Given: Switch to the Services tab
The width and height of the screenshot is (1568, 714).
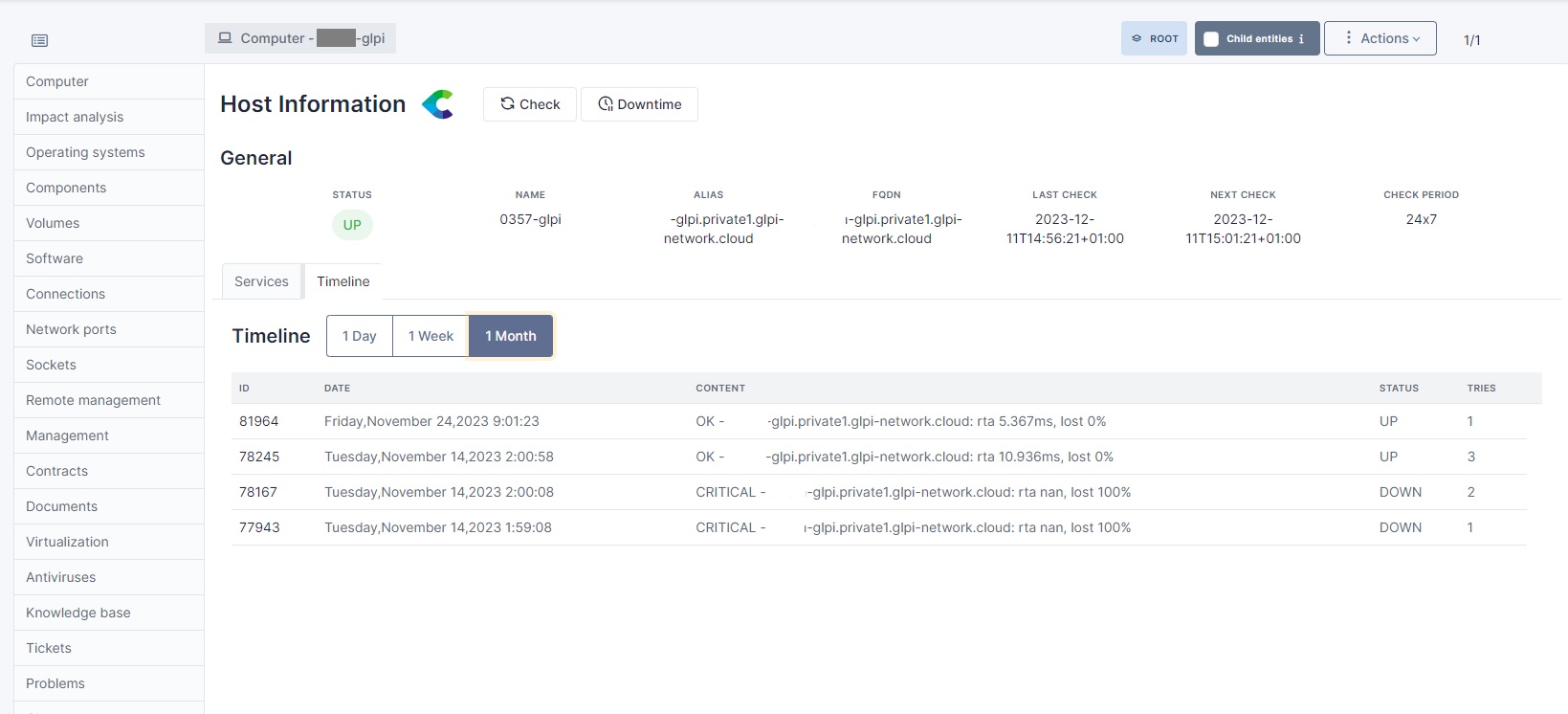Looking at the screenshot, I should [x=261, y=281].
